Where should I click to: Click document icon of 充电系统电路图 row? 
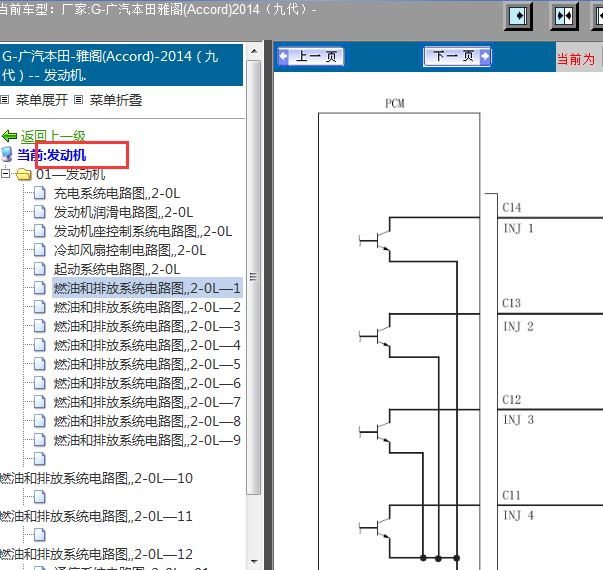click(40, 193)
